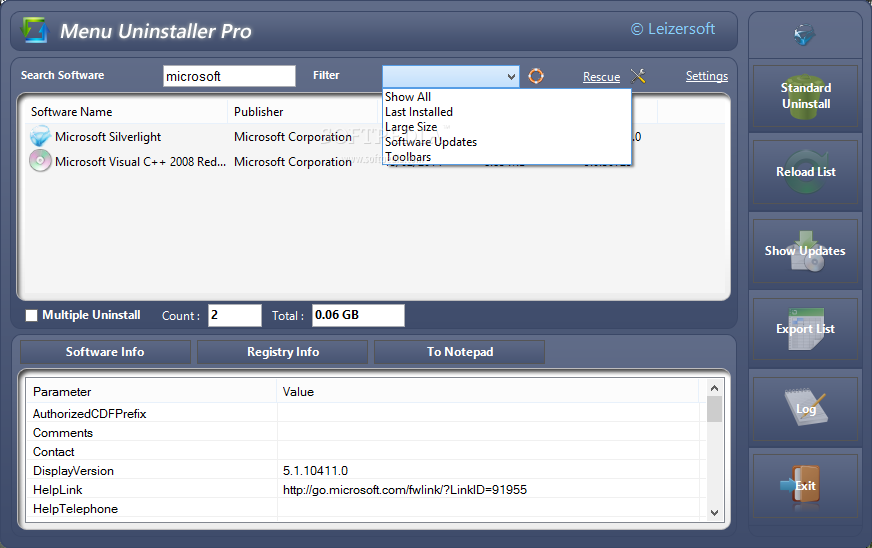Select the Microsoft Visual C++ 2008 Red... row

[x=140, y=162]
